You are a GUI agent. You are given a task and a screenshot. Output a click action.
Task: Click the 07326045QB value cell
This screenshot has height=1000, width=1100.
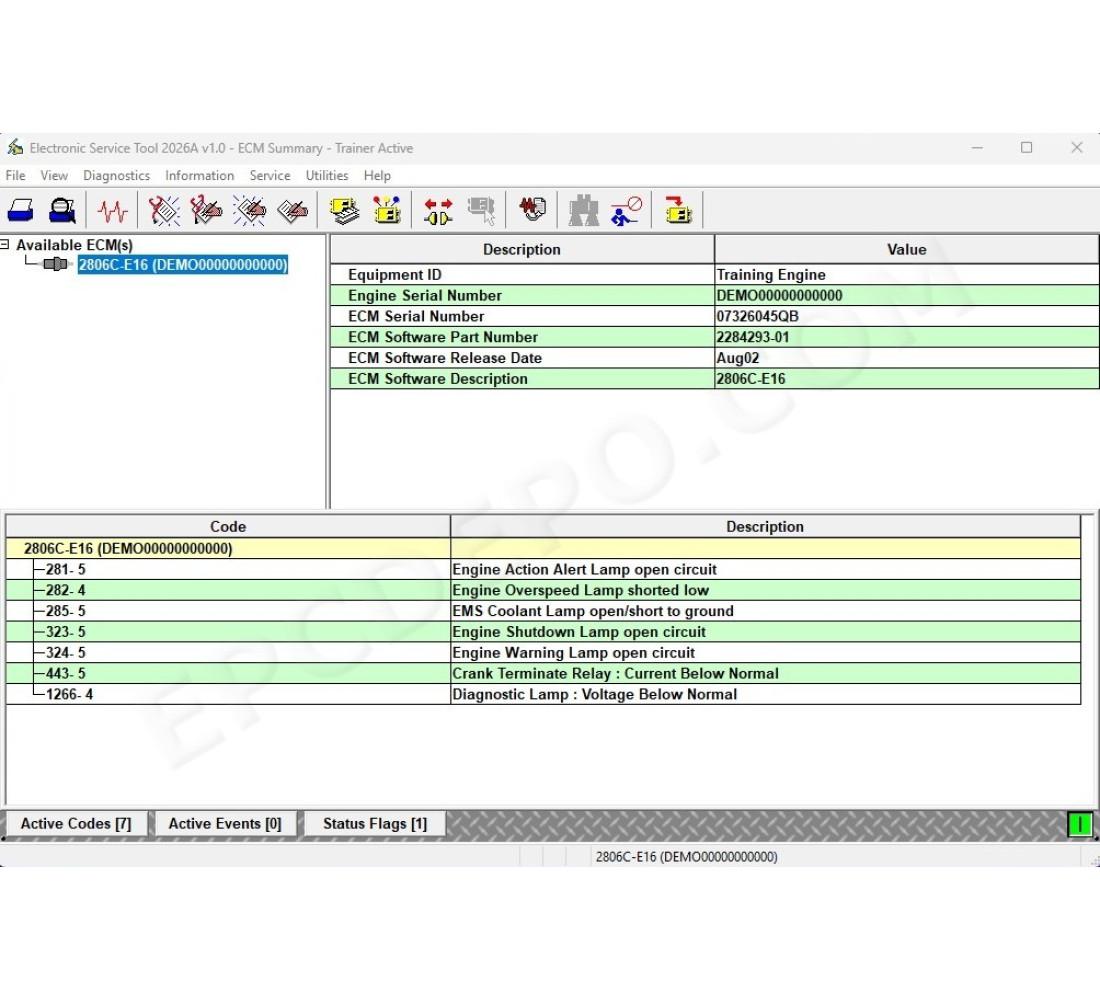tap(906, 316)
